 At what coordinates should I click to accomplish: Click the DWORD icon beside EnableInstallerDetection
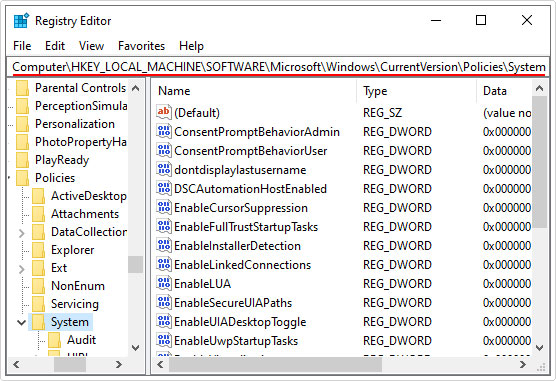click(163, 245)
